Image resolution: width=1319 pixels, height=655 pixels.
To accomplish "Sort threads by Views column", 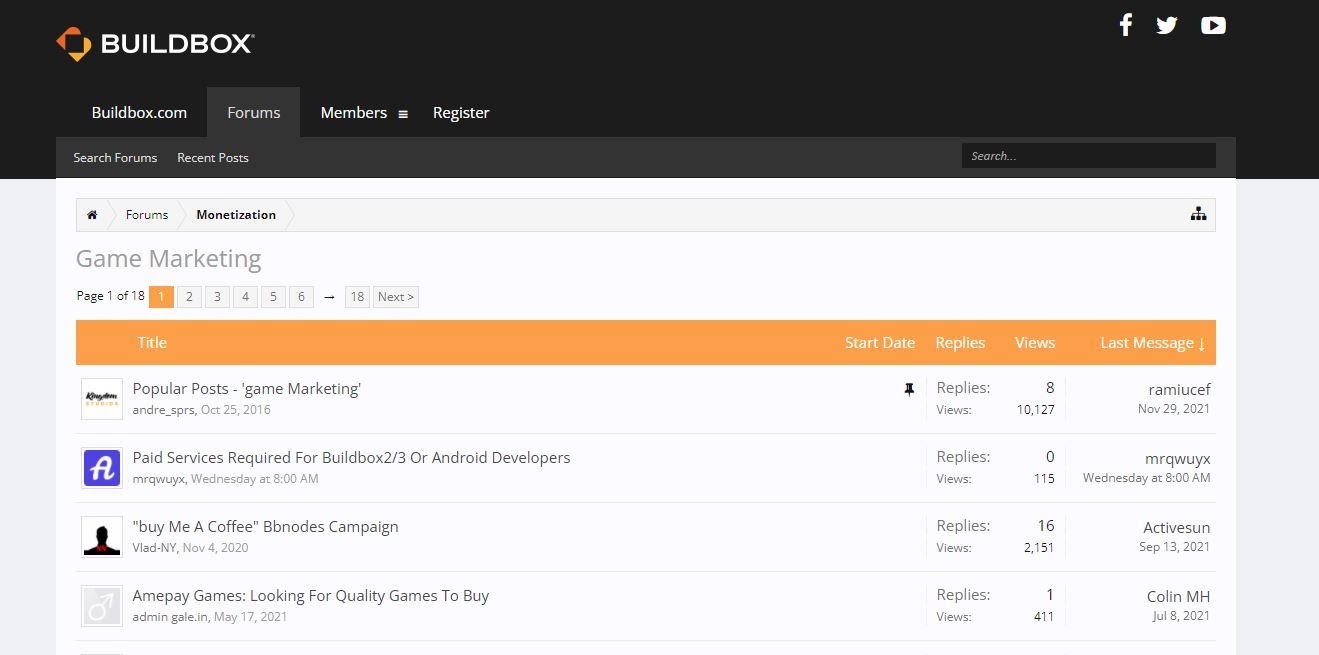I will tap(1035, 342).
